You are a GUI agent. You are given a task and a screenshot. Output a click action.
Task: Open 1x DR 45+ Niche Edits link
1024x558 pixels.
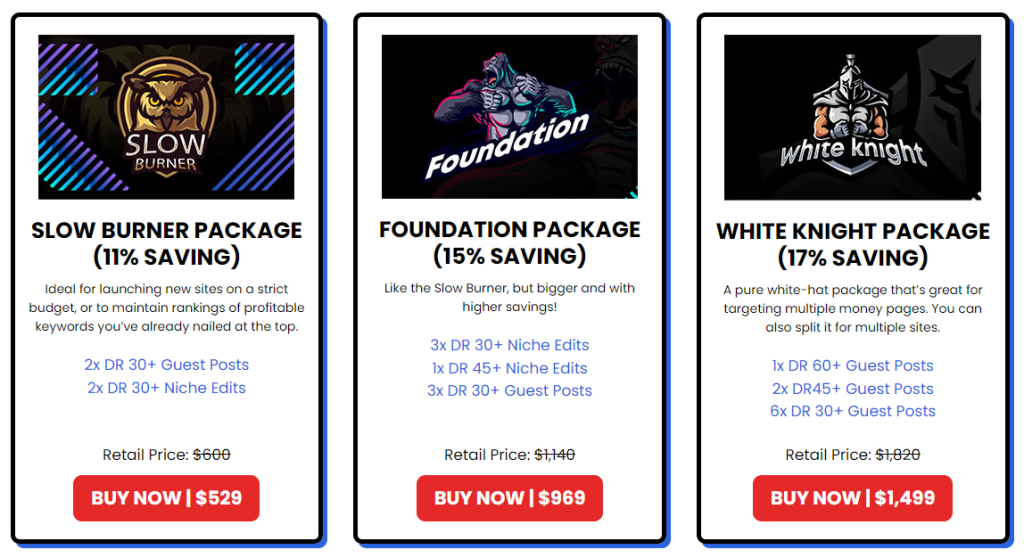pos(509,368)
